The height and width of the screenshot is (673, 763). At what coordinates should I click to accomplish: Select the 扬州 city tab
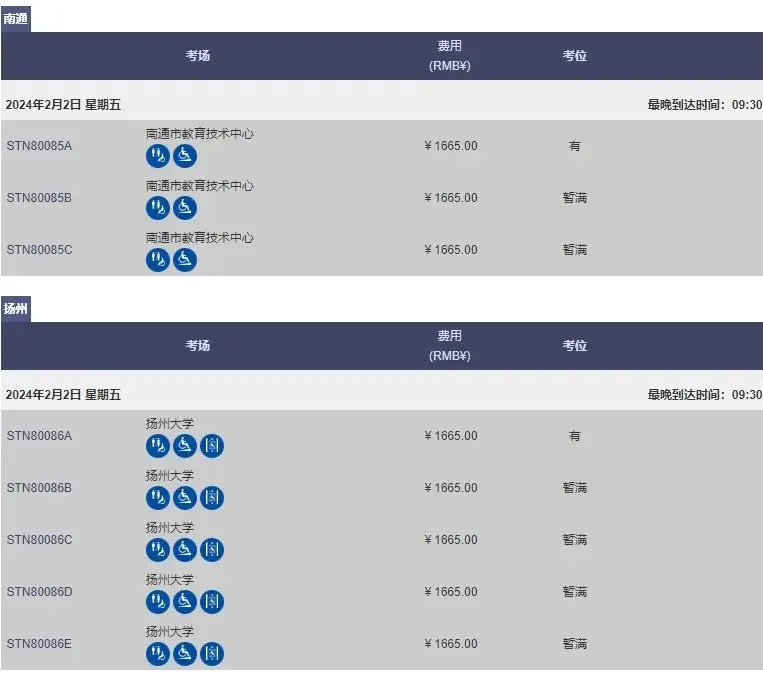coord(16,307)
